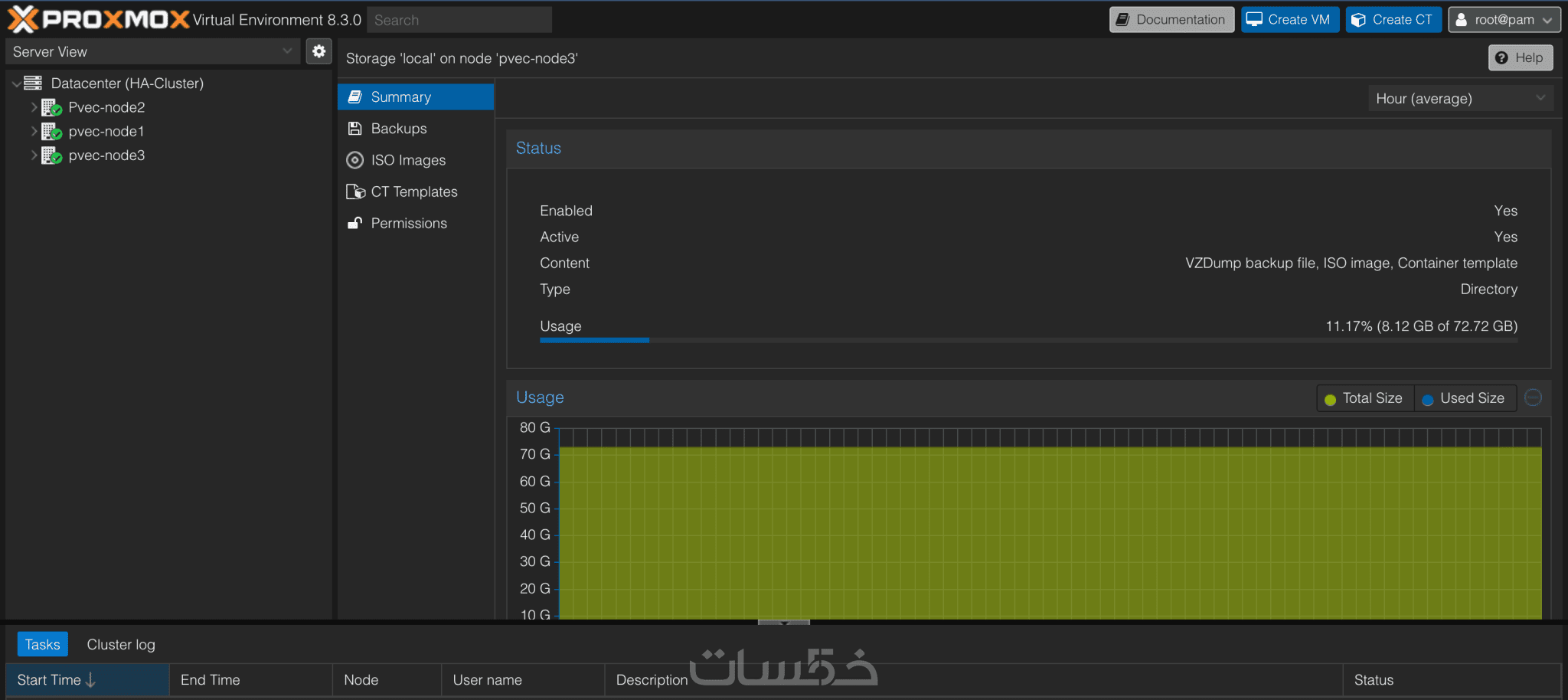Expand the pvec-node3 tree node
1568x700 pixels.
[x=34, y=155]
